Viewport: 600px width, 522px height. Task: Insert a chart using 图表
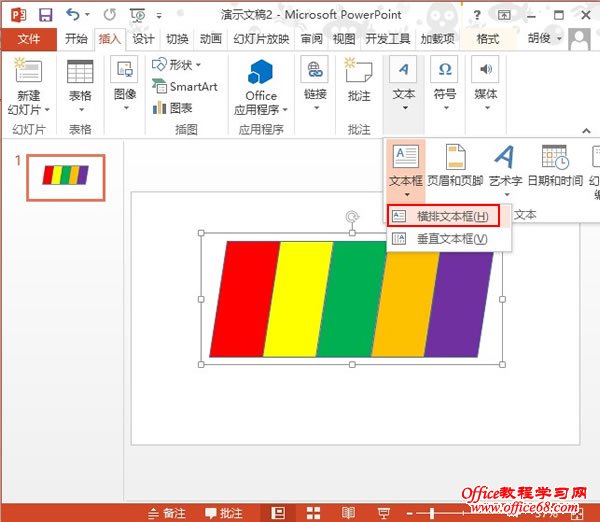(172, 108)
